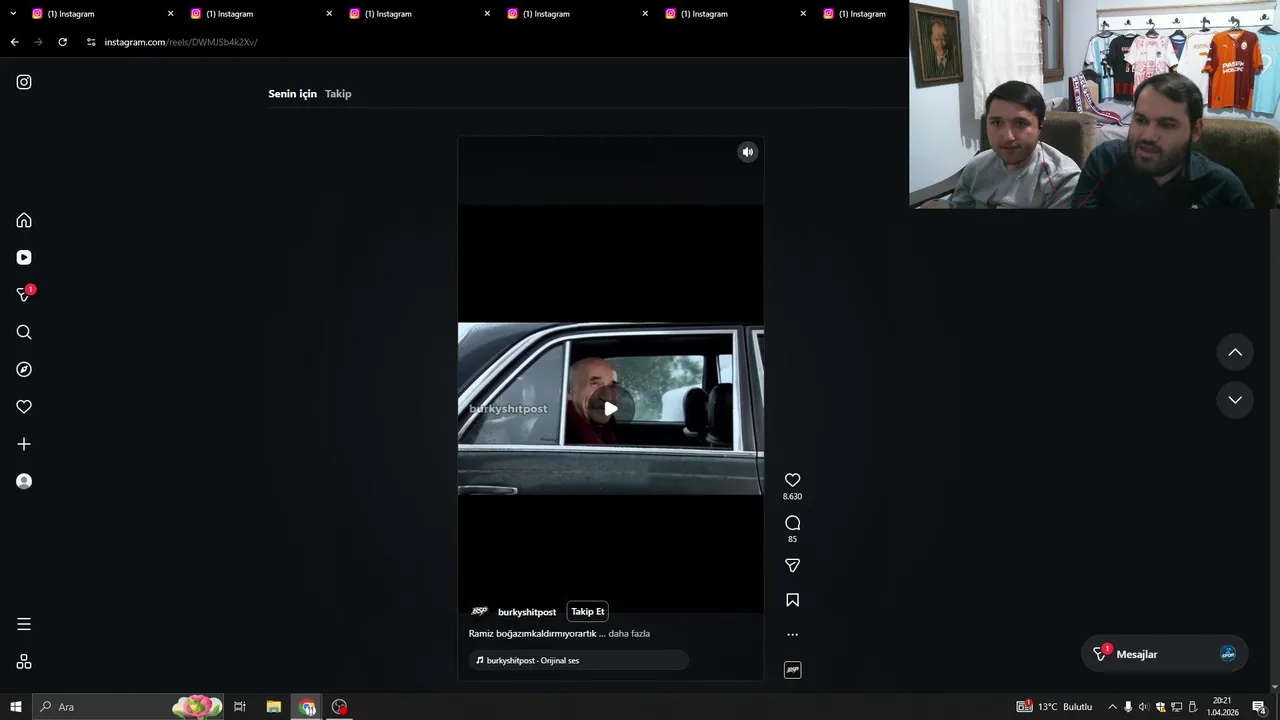Open the floating Mesajlar panel
The height and width of the screenshot is (720, 1280).
click(x=1164, y=654)
